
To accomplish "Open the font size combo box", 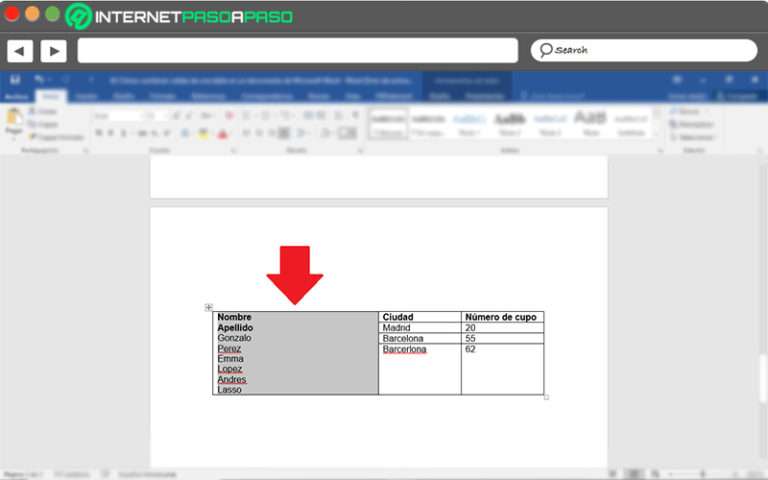I will (156, 116).
